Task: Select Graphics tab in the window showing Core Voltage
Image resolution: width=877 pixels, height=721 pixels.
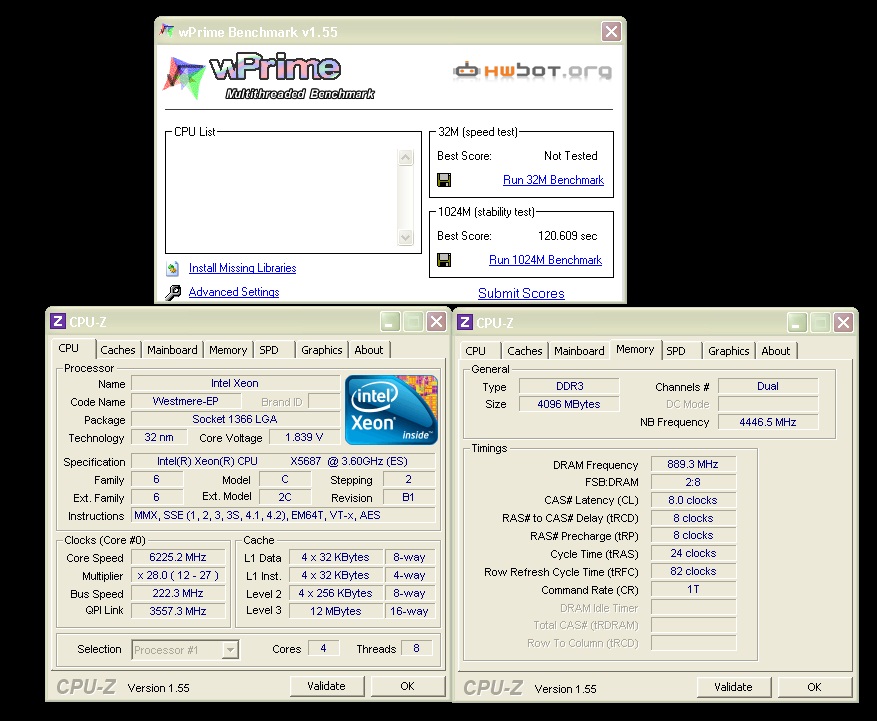Action: tap(321, 350)
